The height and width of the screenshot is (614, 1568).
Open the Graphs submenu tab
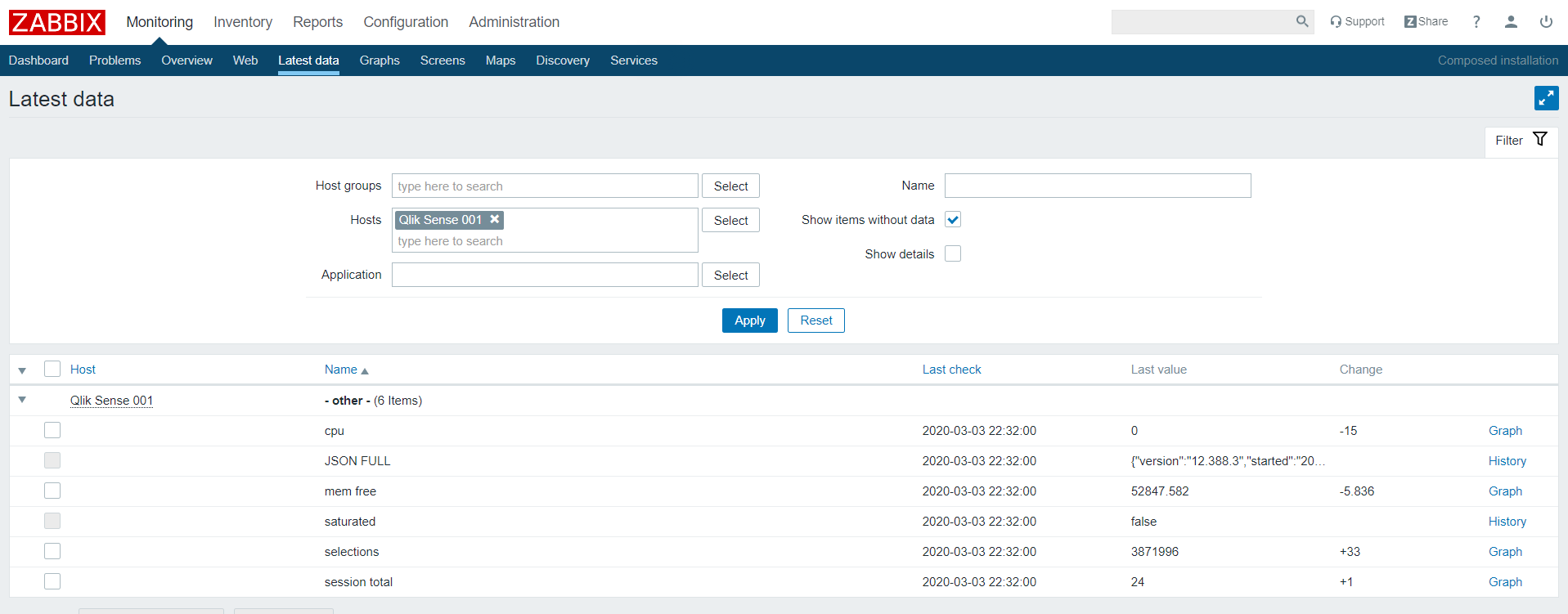tap(379, 61)
